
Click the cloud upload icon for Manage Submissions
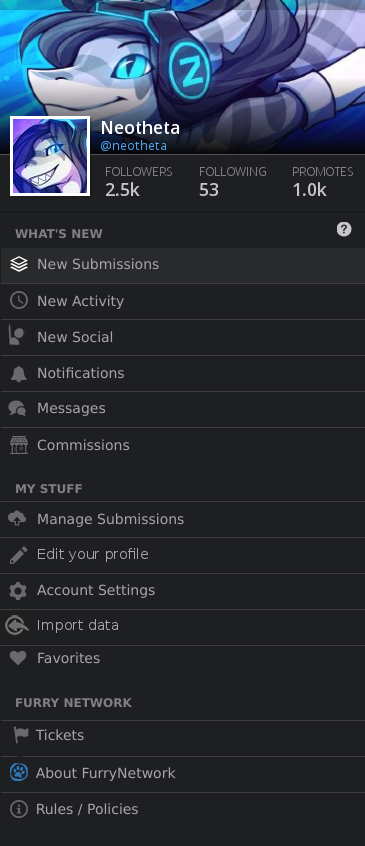coord(18,519)
